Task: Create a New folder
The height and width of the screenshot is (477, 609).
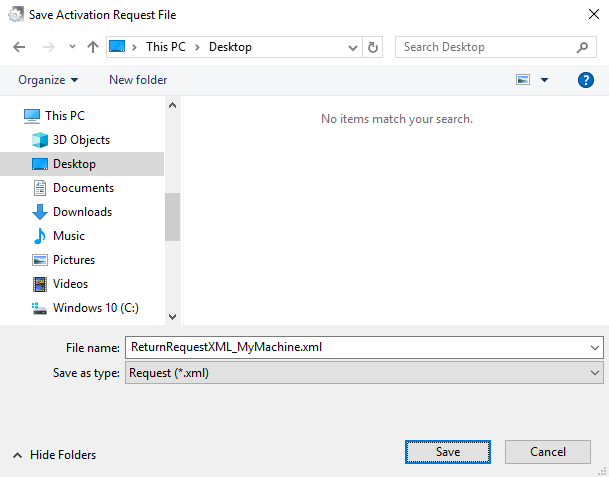Action: [x=138, y=80]
